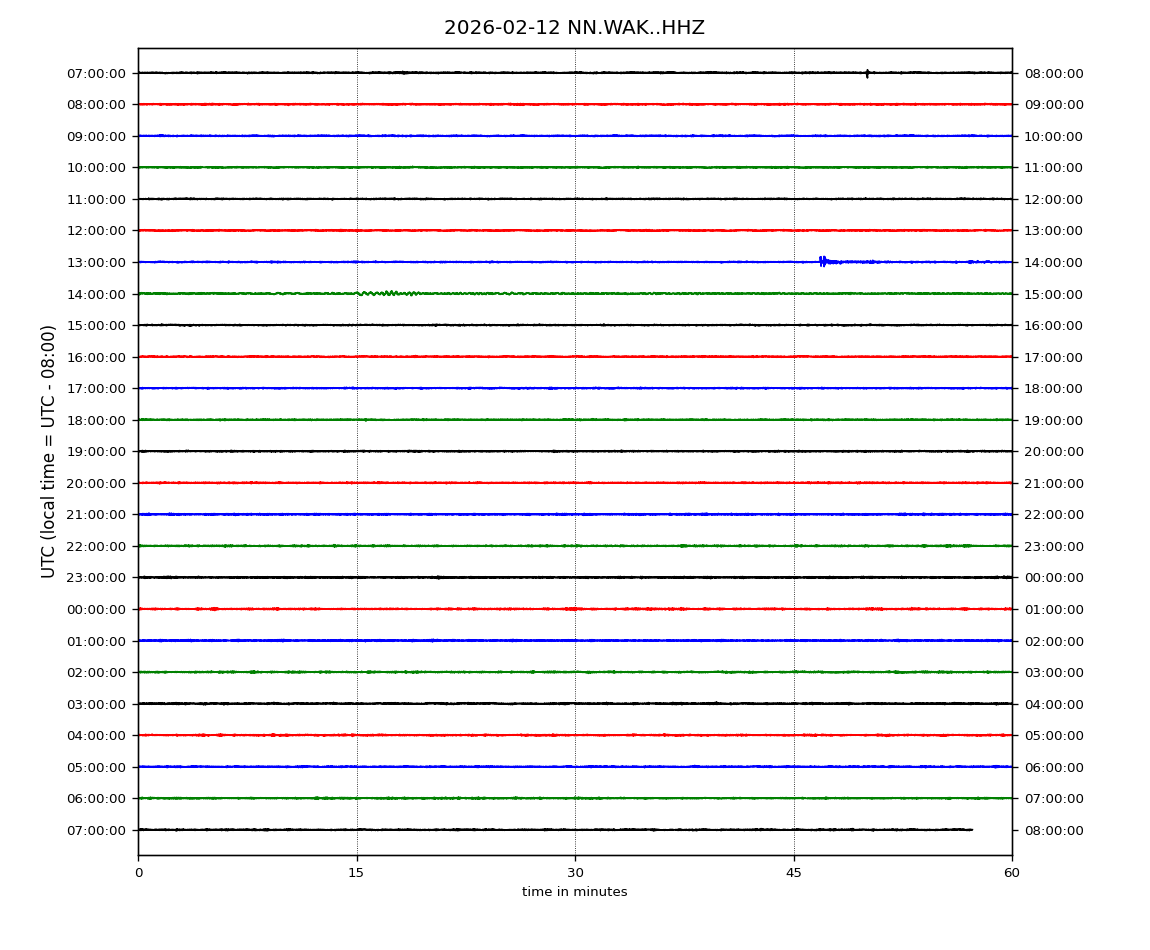Viewport: 1150px width, 950px height.
Task: Click the 22:00:00 label on the right axis
Action: (x=1053, y=514)
